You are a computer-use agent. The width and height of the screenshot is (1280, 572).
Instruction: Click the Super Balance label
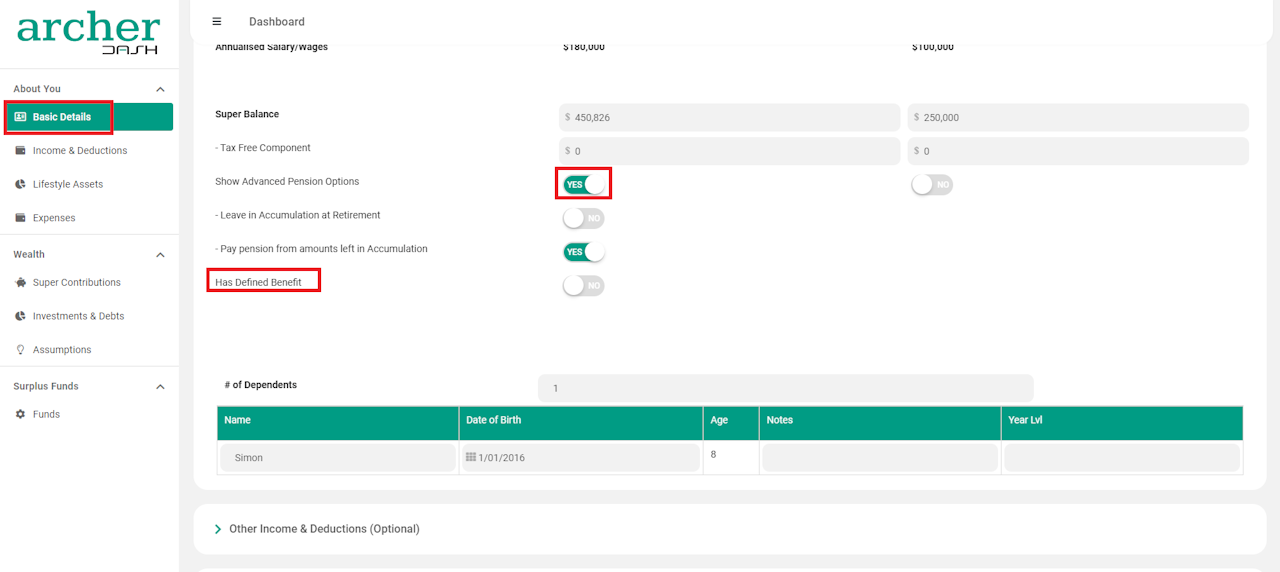coord(247,114)
